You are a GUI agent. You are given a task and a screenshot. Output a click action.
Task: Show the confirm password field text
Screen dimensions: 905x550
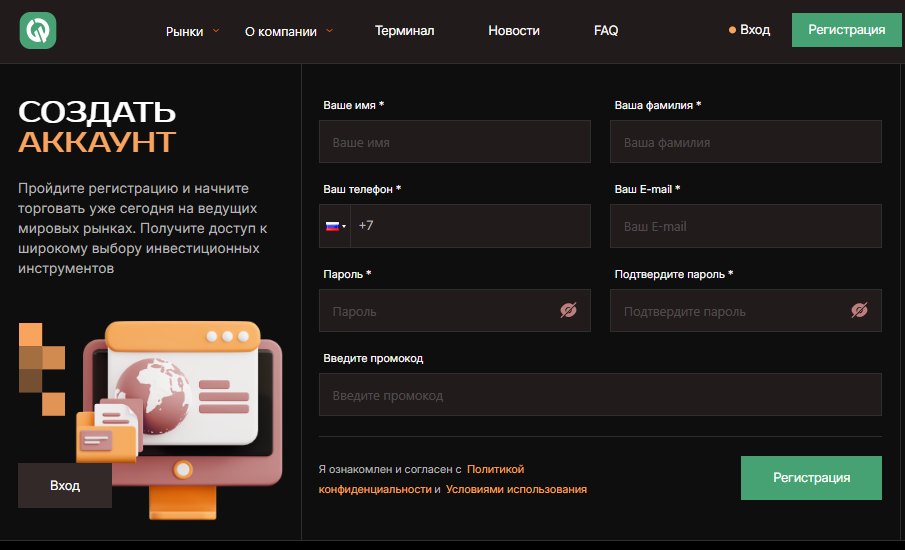(x=859, y=311)
